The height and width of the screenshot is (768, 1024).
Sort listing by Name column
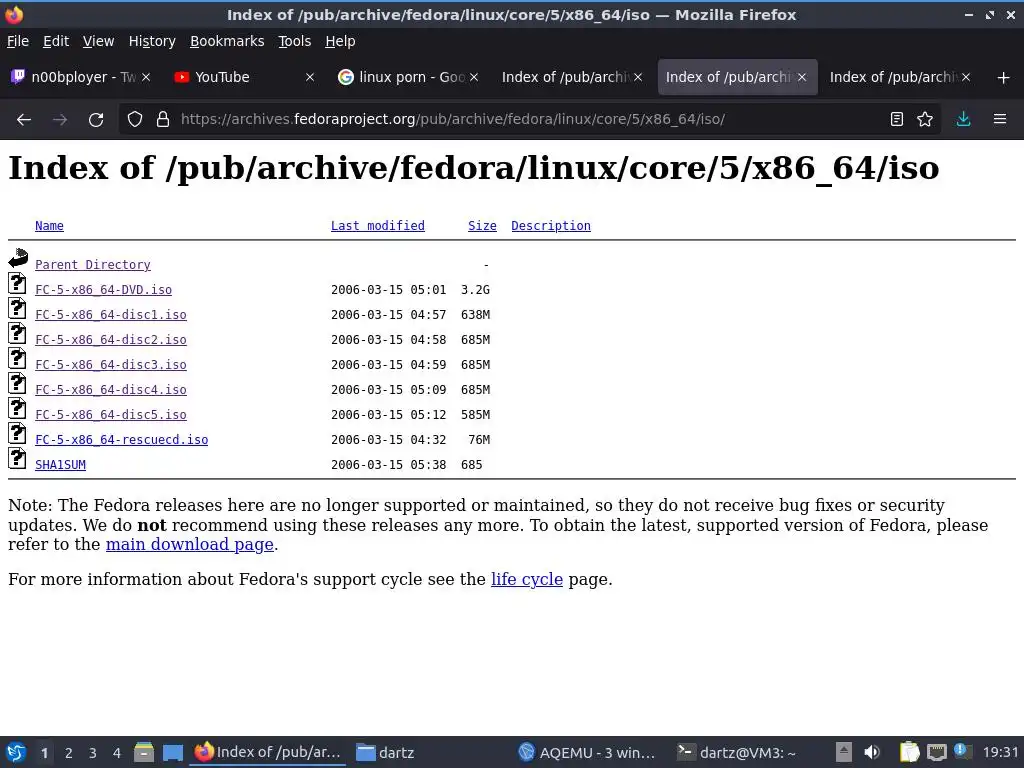pos(49,226)
